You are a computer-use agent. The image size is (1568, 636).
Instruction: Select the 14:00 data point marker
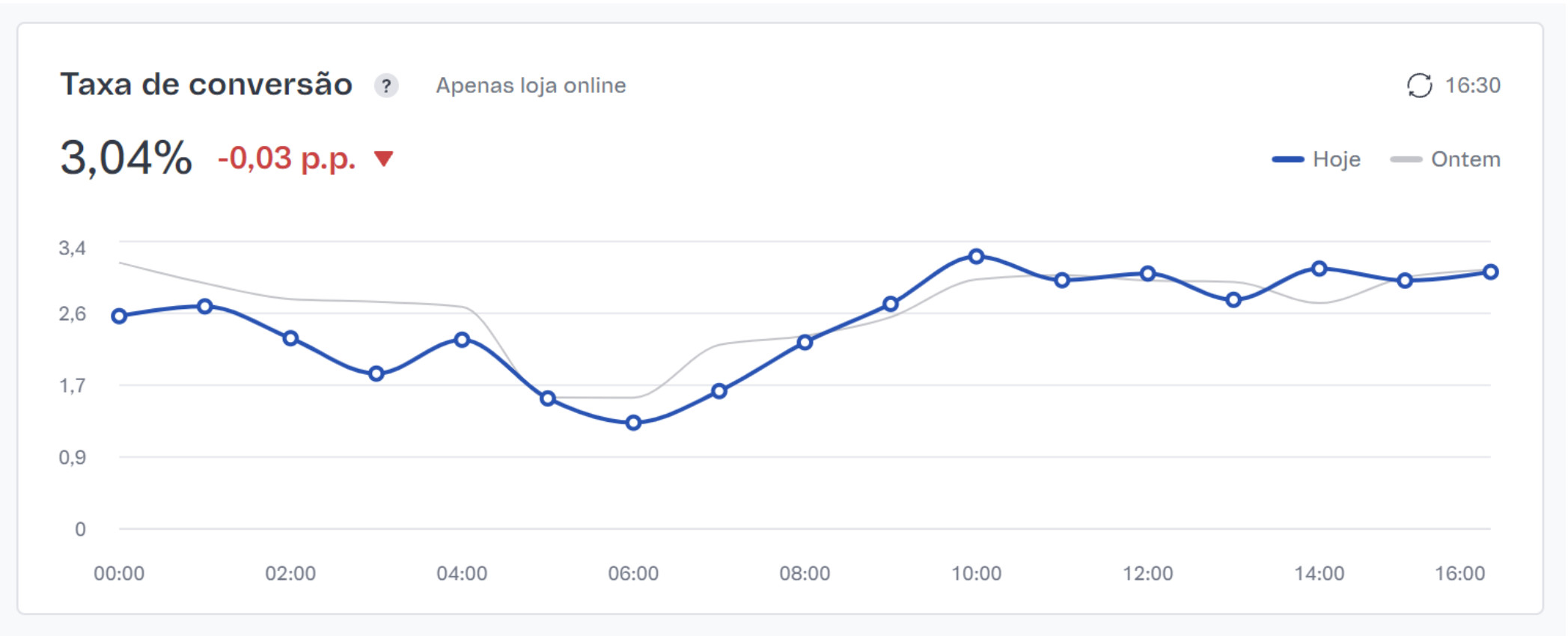(x=1320, y=269)
